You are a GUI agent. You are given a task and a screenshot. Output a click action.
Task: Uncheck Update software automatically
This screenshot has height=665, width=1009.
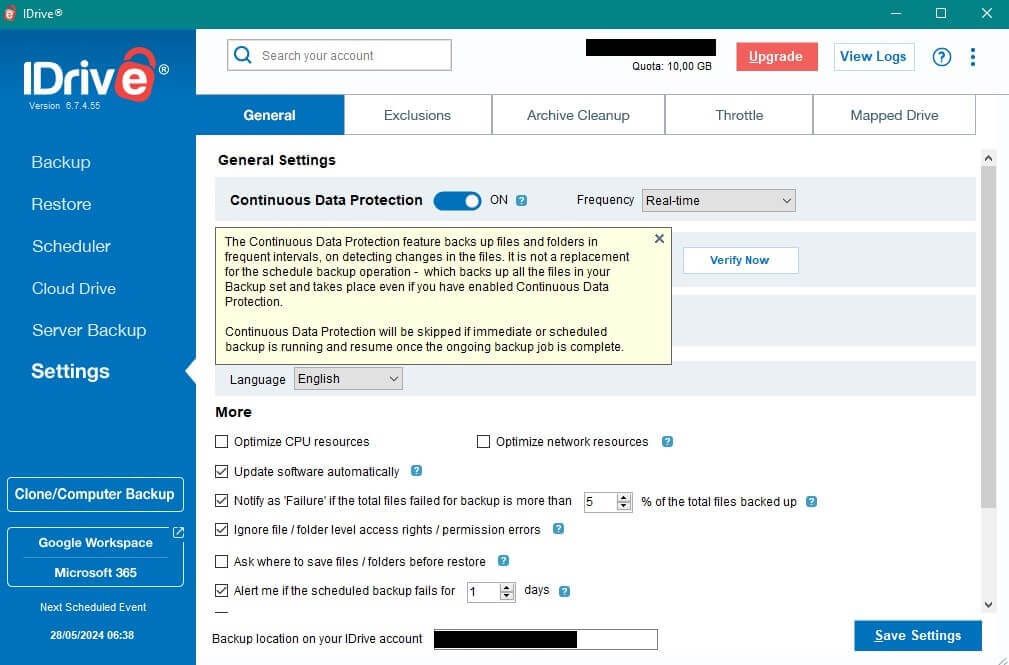(x=221, y=472)
